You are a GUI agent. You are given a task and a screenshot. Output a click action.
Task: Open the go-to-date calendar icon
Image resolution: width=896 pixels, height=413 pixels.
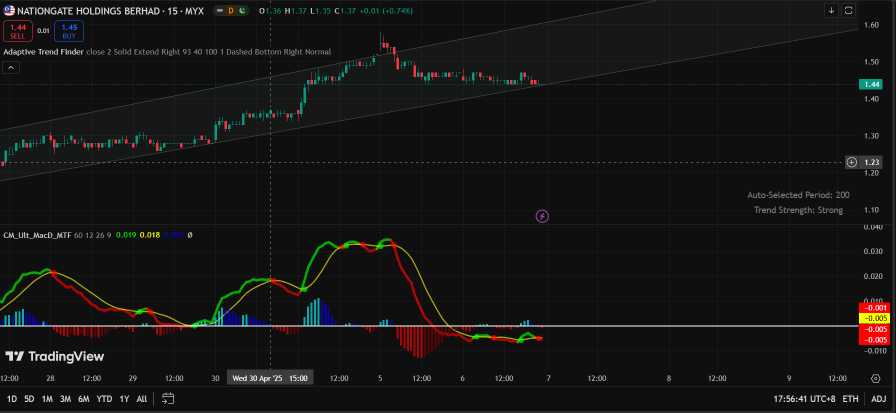(168, 399)
